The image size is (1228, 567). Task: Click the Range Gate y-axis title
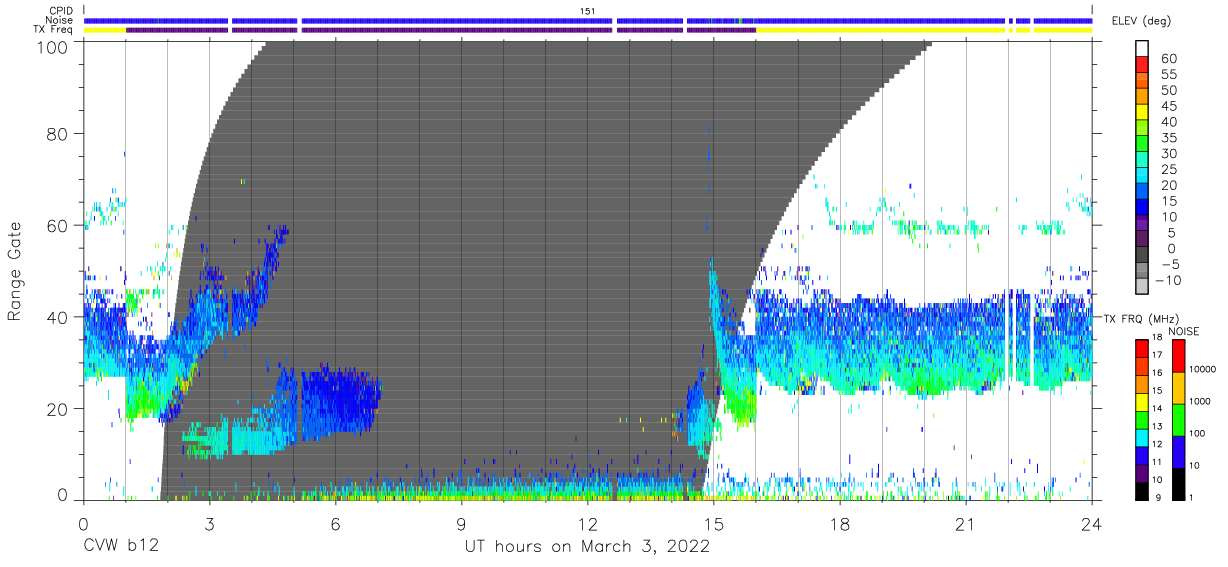16,271
